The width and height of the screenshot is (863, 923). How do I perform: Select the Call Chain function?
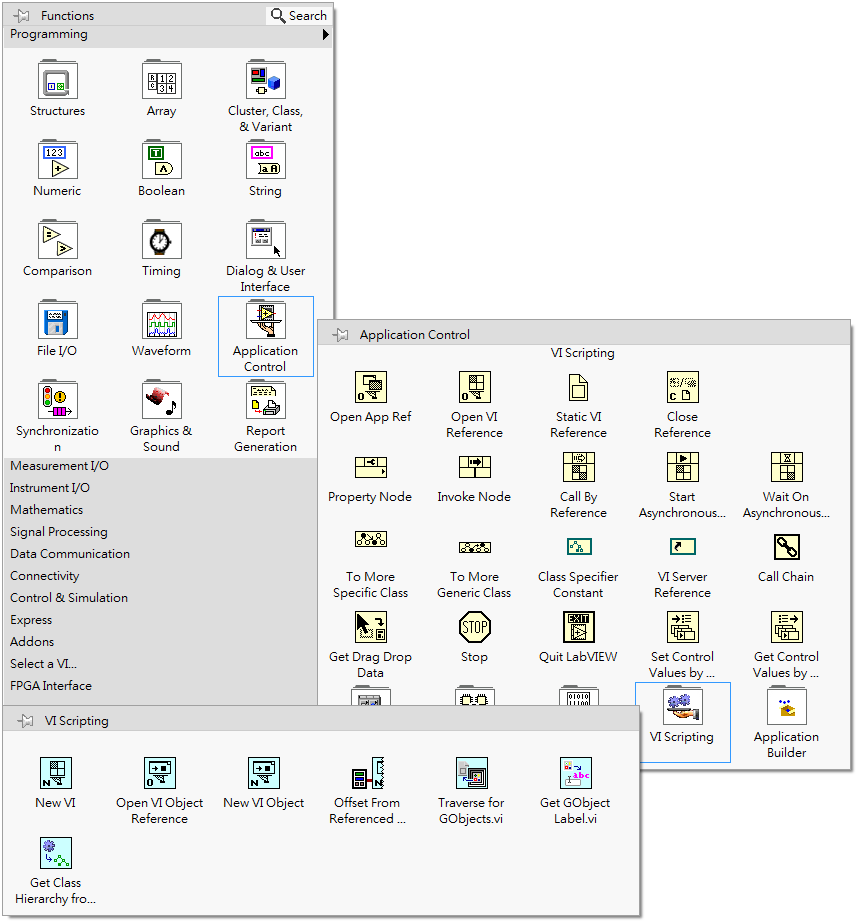(x=786, y=548)
